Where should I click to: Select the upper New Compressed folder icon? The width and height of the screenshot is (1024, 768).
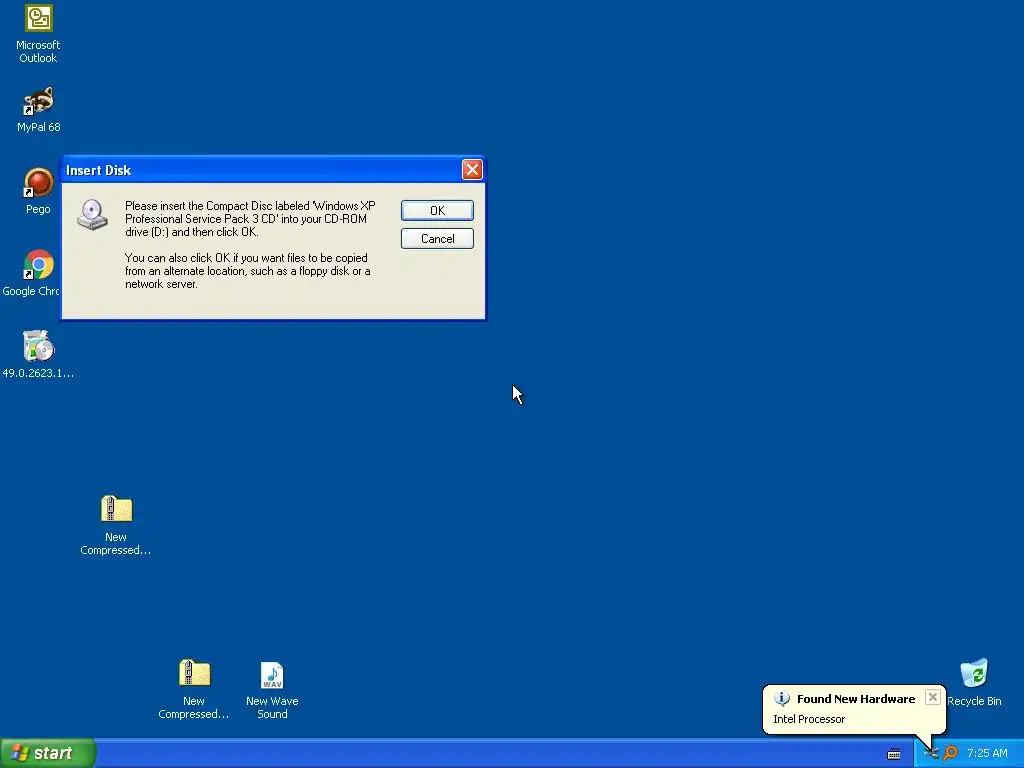[x=116, y=526]
